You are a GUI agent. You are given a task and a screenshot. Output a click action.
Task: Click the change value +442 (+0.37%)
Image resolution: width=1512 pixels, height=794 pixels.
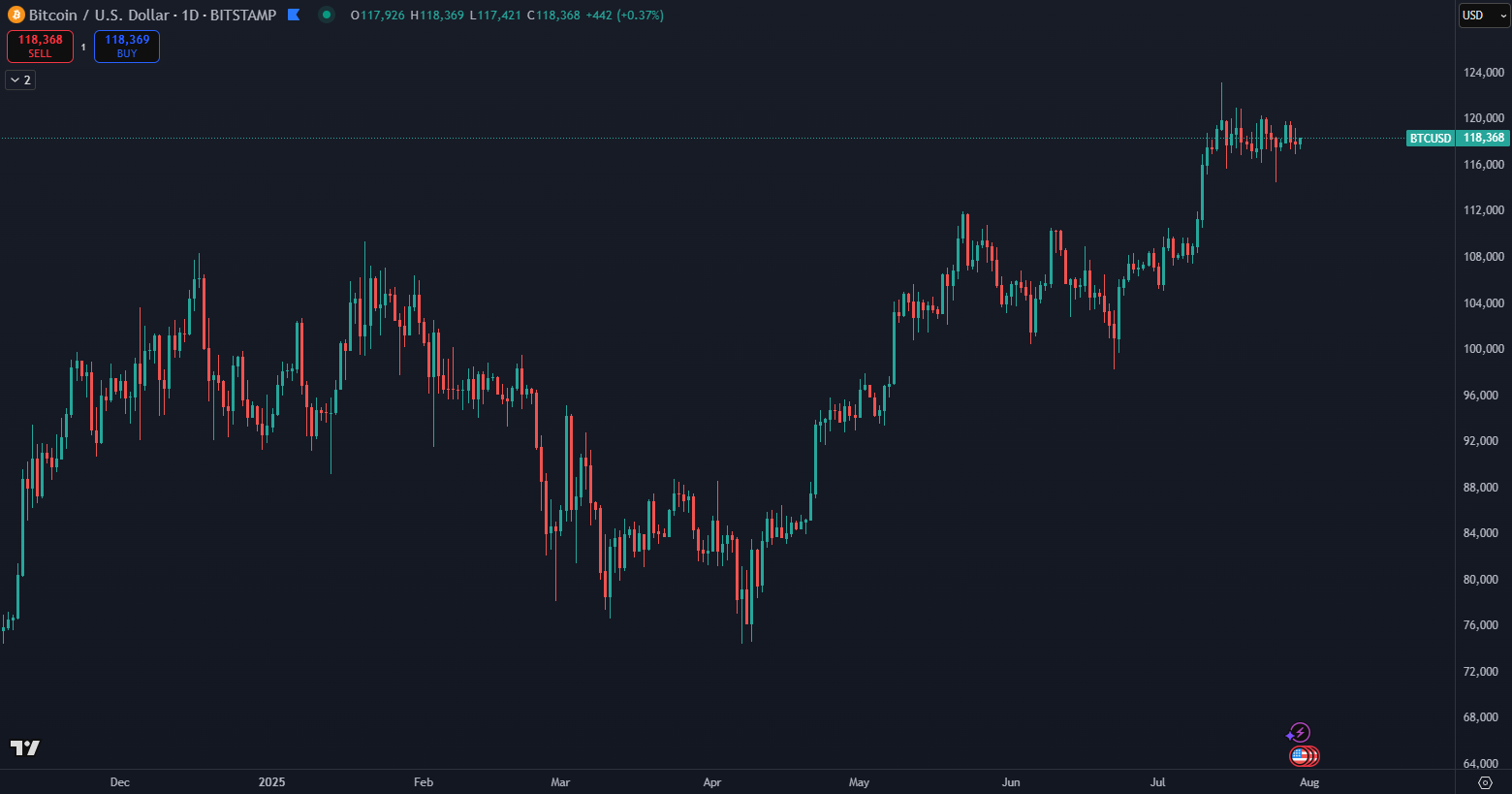click(625, 16)
